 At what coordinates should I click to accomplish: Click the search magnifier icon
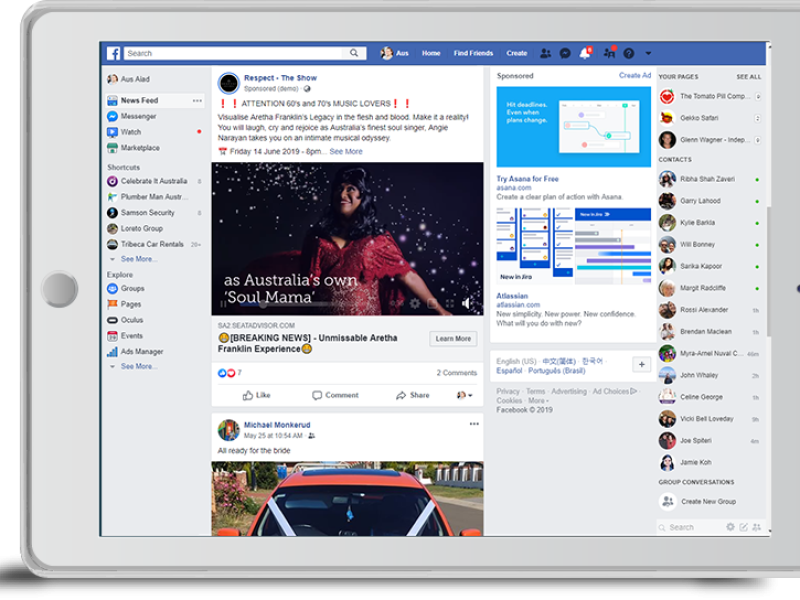pyautogui.click(x=354, y=53)
